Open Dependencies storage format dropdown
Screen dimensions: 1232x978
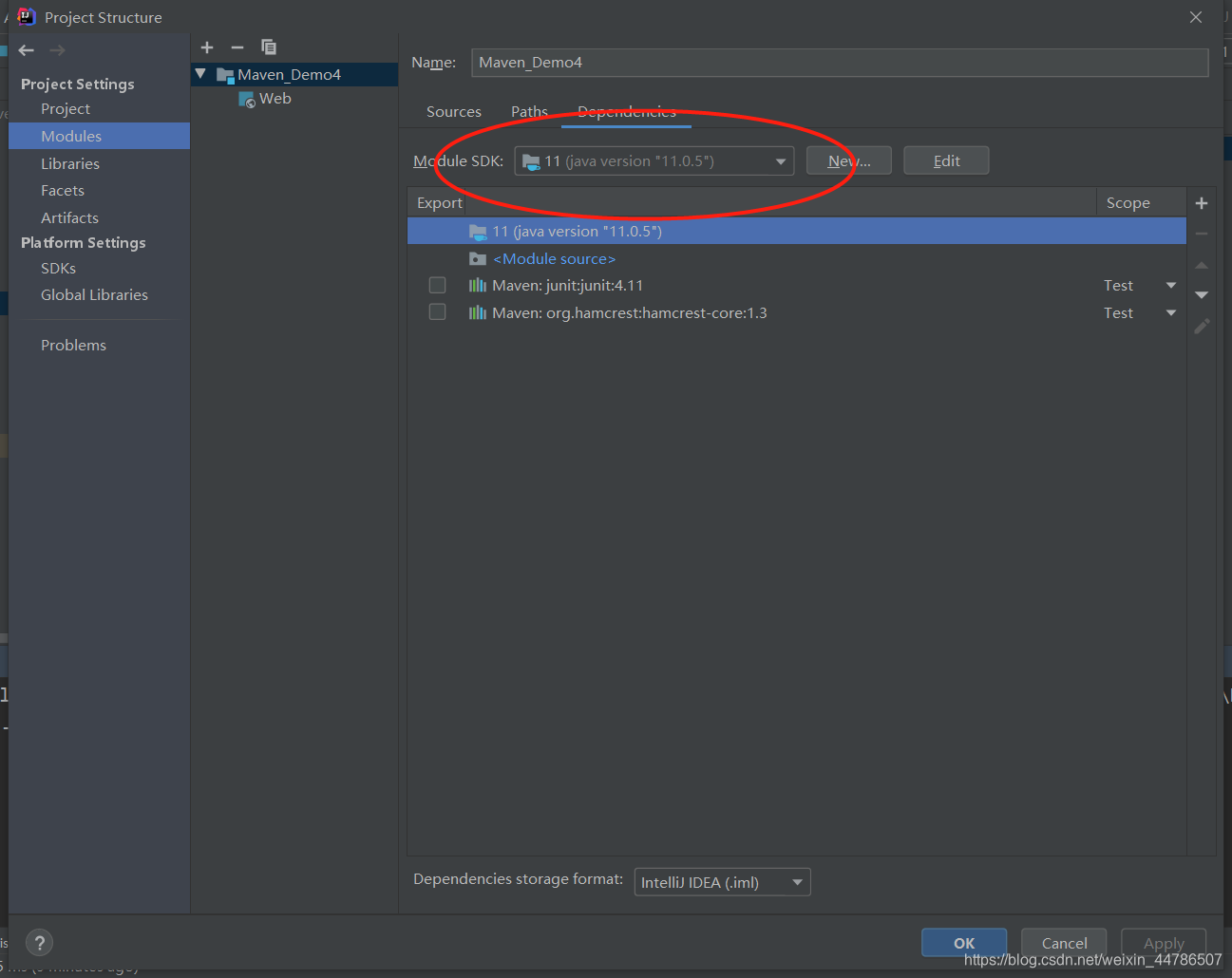(722, 882)
